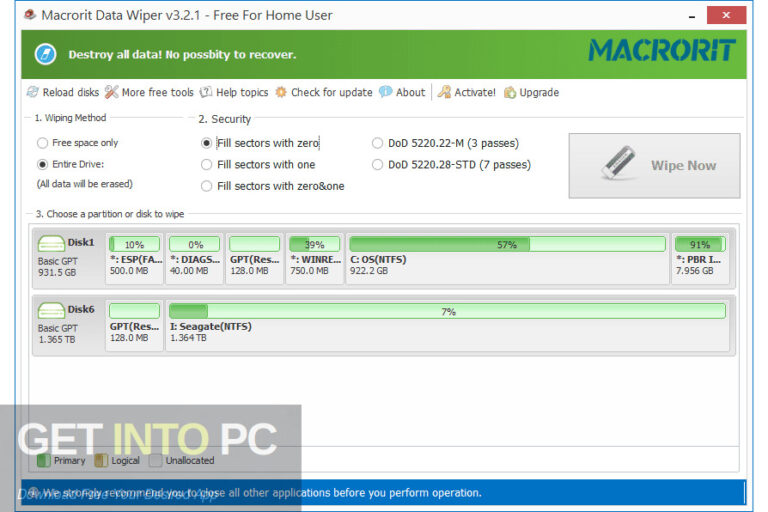Click the Upgrade package icon
Screen dimensions: 768x512
(x=509, y=92)
